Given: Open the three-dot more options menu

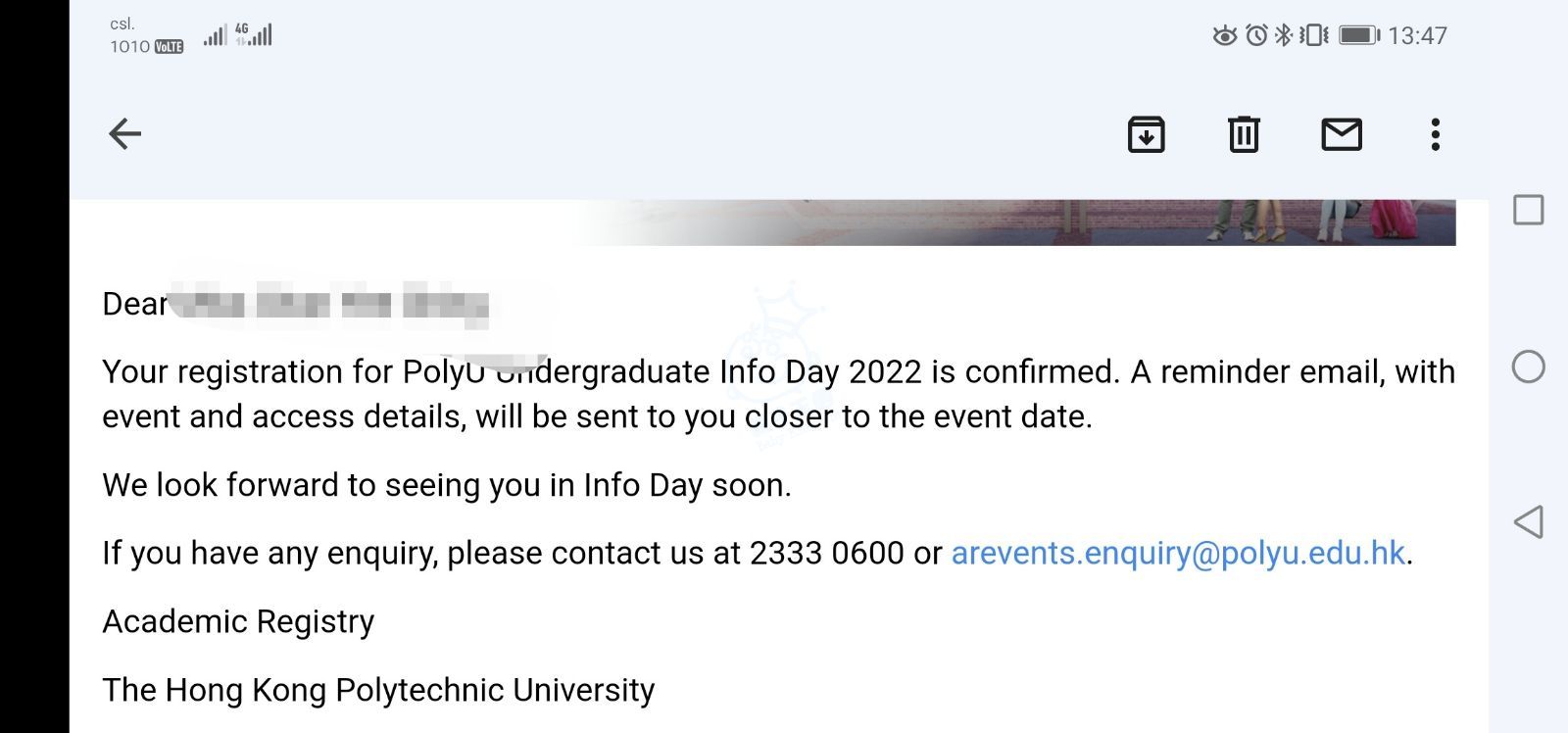Looking at the screenshot, I should tap(1435, 134).
